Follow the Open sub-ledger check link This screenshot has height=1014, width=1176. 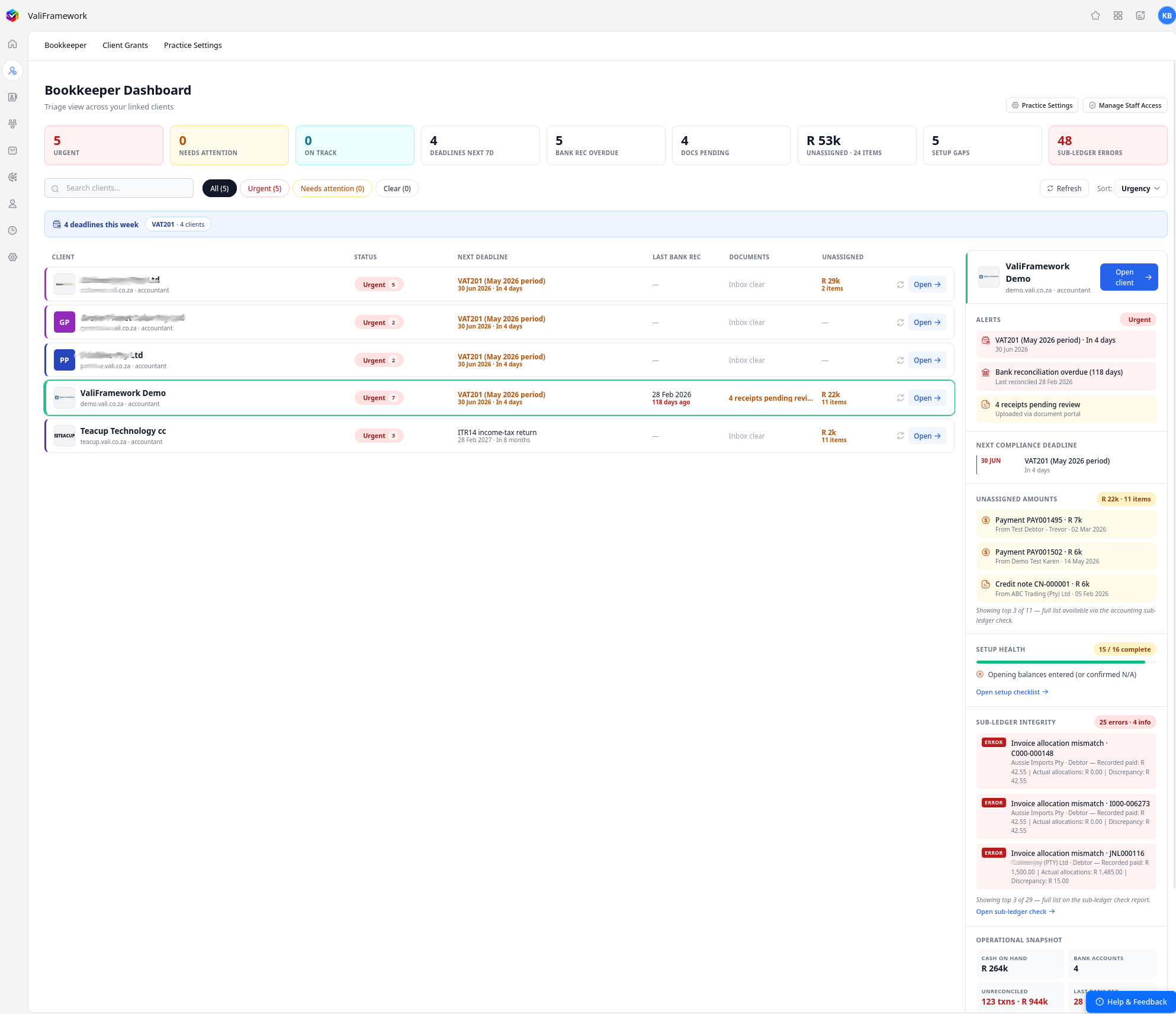pos(1016,912)
